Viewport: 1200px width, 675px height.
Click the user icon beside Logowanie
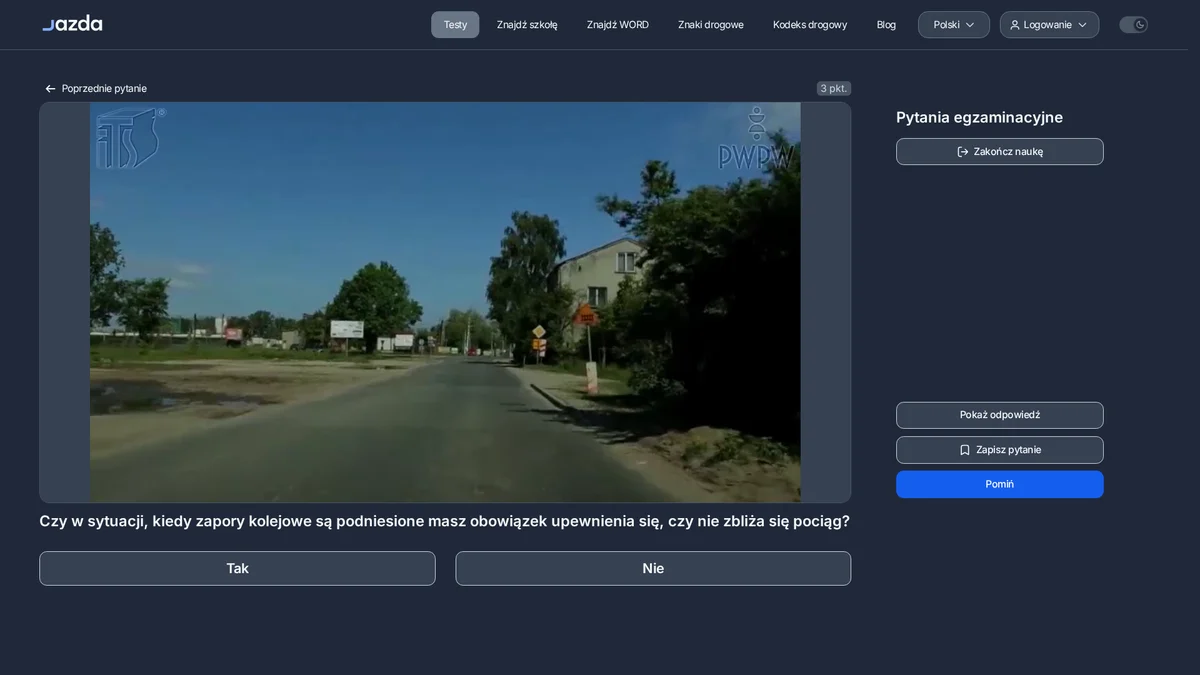pyautogui.click(x=1015, y=25)
